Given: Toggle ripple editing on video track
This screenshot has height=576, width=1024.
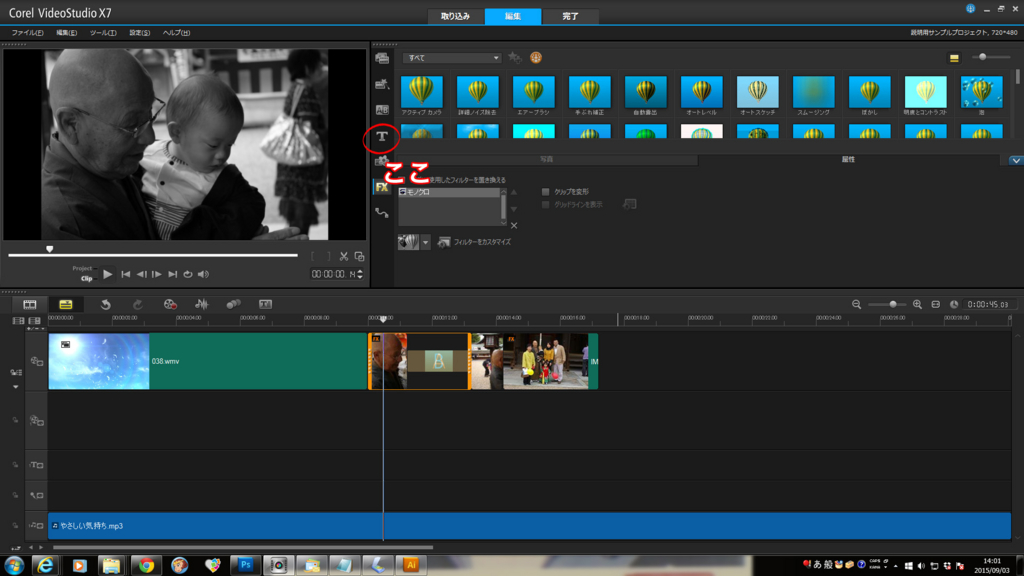Looking at the screenshot, I should 16,372.
